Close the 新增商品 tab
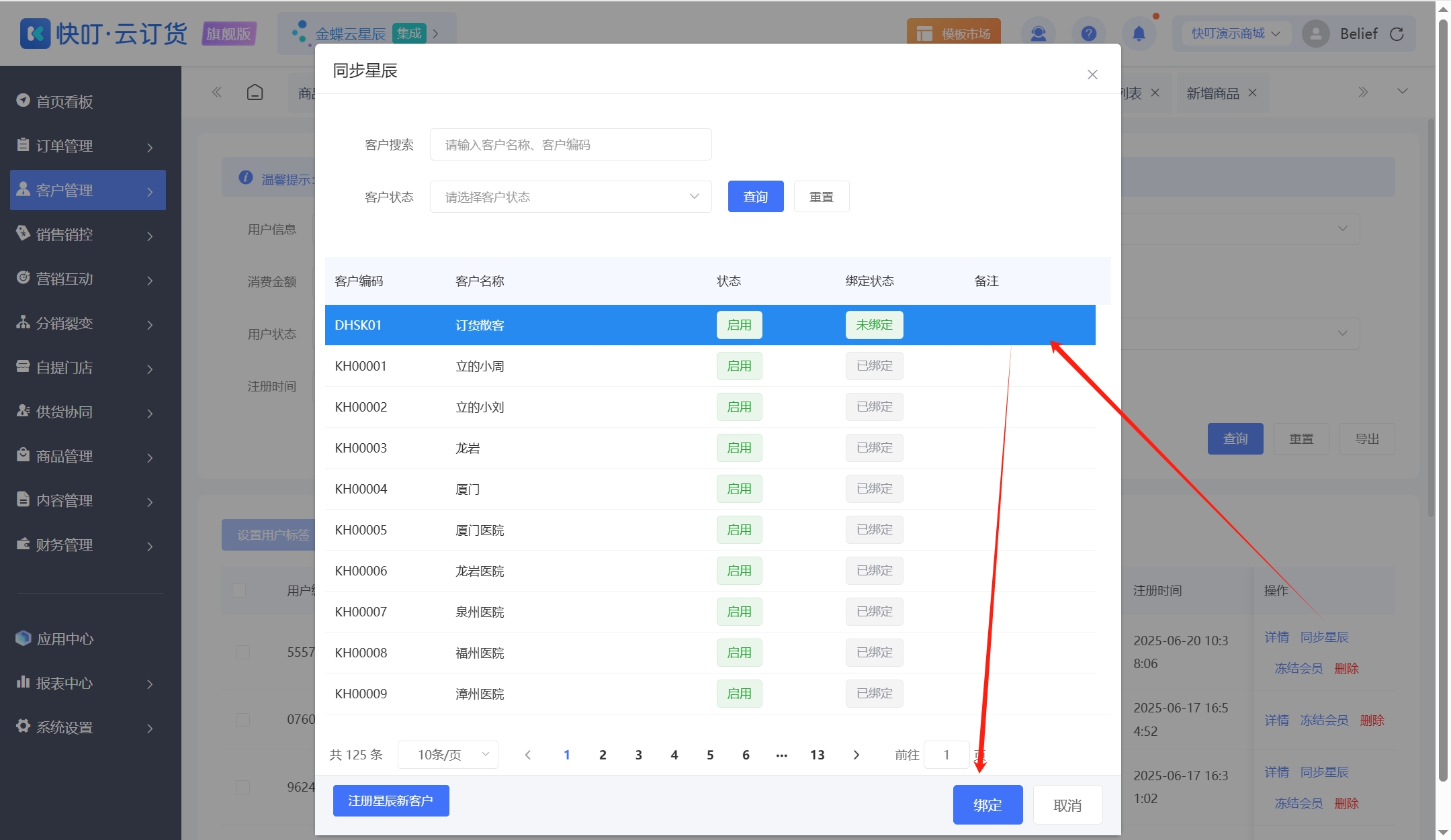1451x840 pixels. pos(1252,93)
